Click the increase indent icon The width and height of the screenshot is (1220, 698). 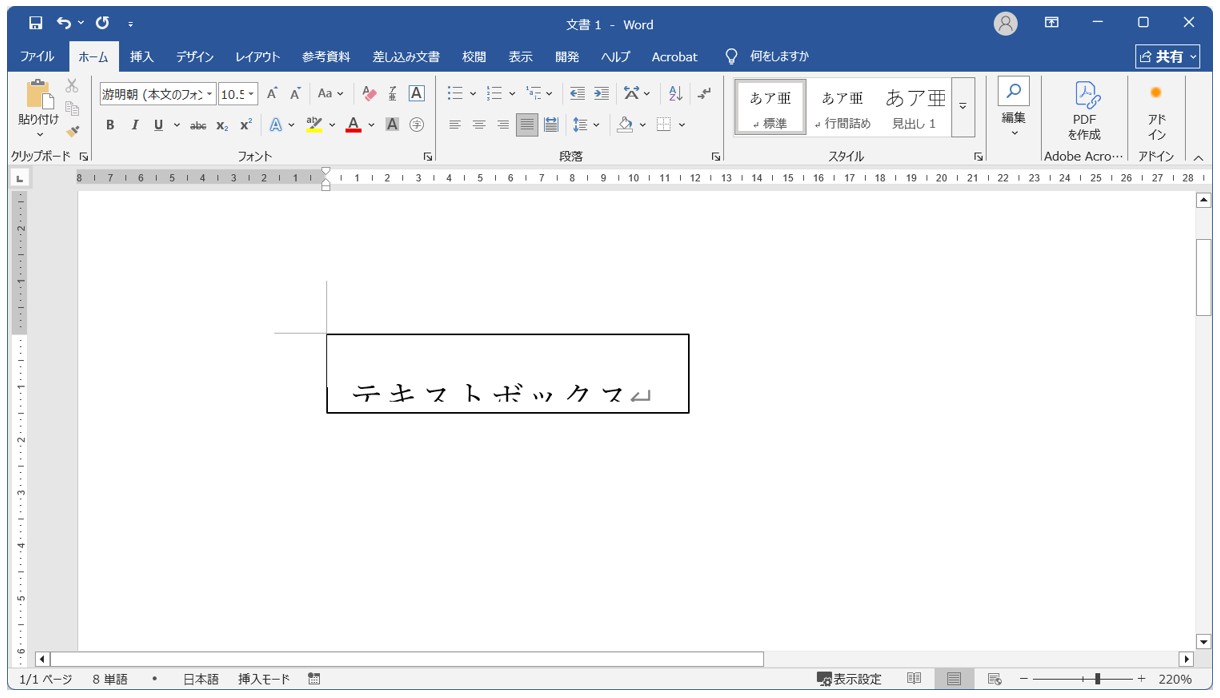point(601,94)
